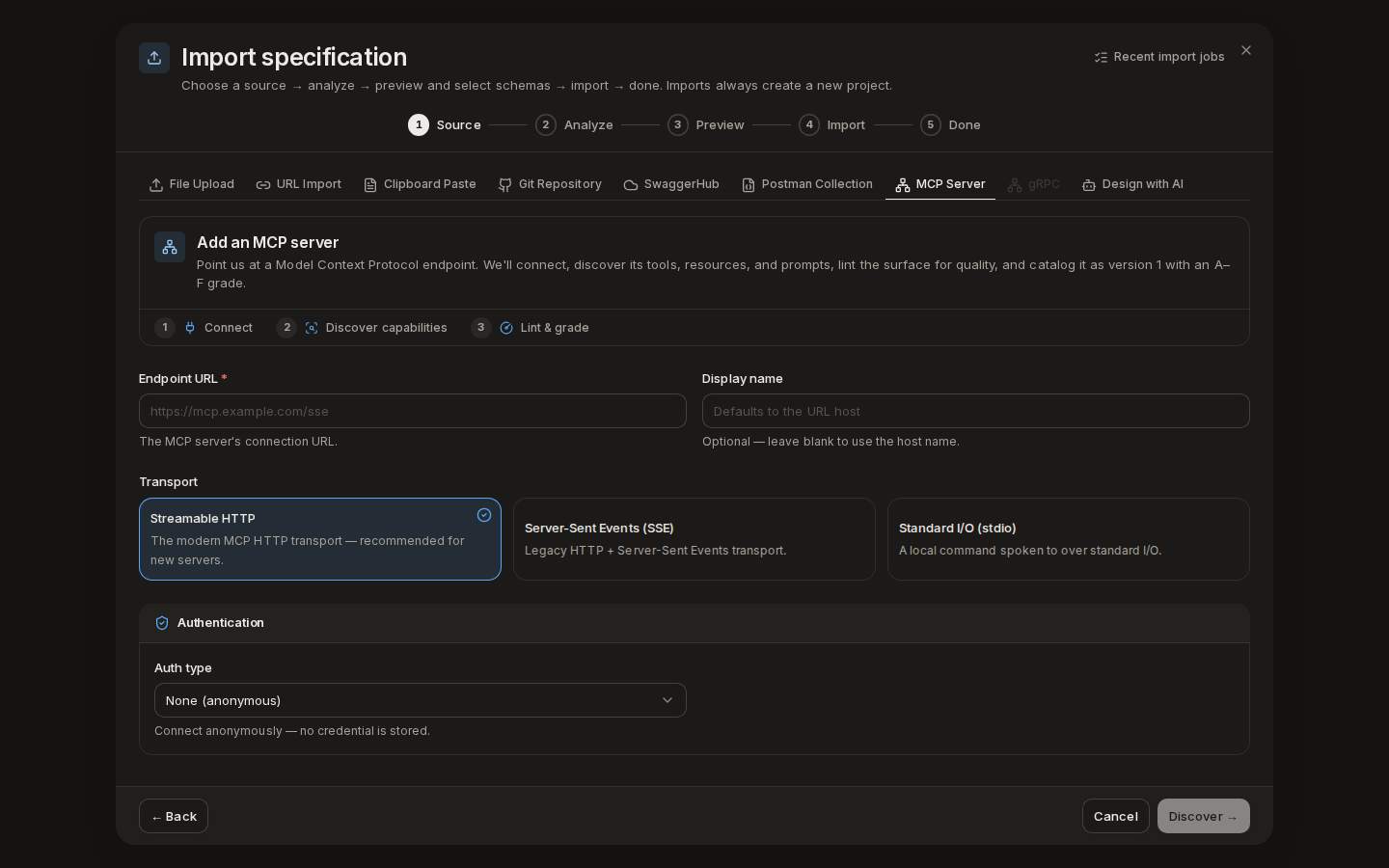Image resolution: width=1389 pixels, height=868 pixels.
Task: Click the Cancel button
Action: (x=1116, y=816)
